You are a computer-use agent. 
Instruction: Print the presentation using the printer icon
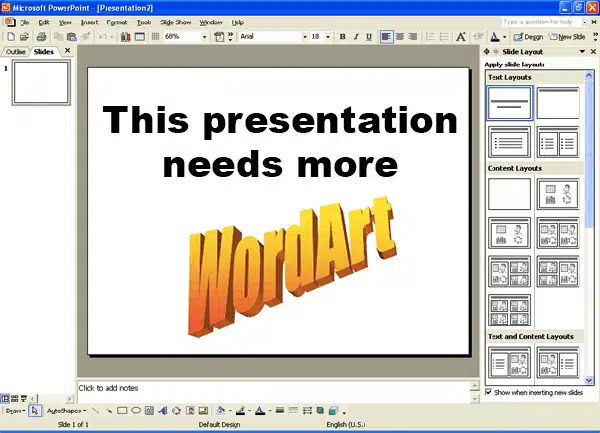tap(41, 37)
